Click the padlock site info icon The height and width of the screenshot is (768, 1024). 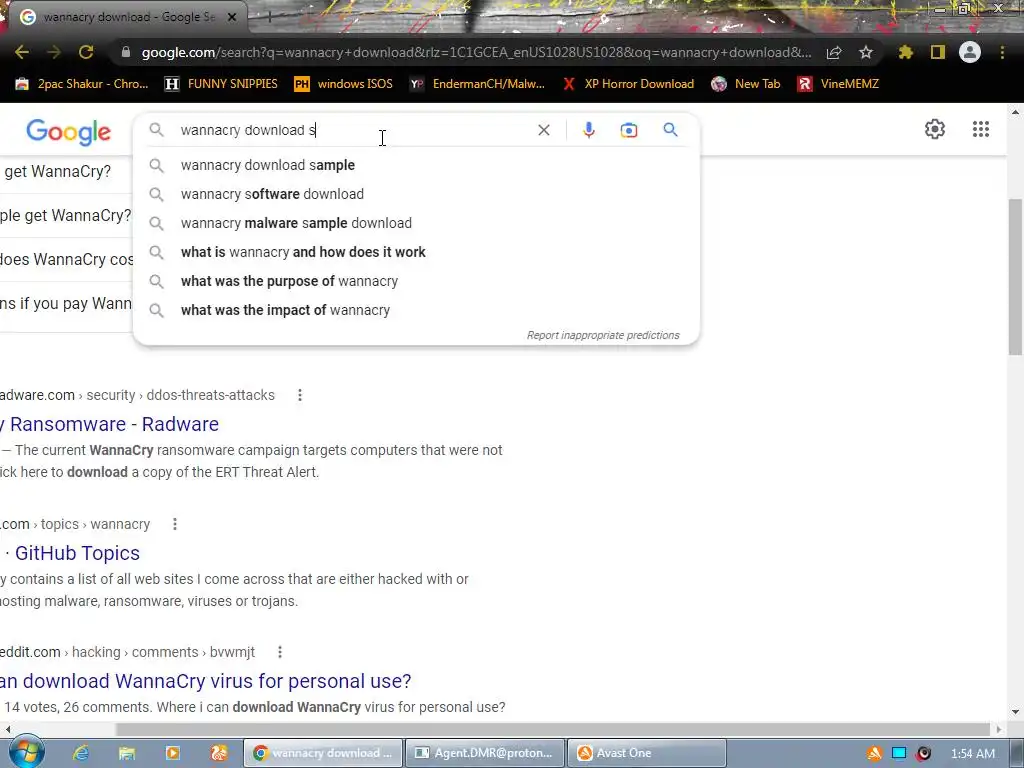click(126, 52)
